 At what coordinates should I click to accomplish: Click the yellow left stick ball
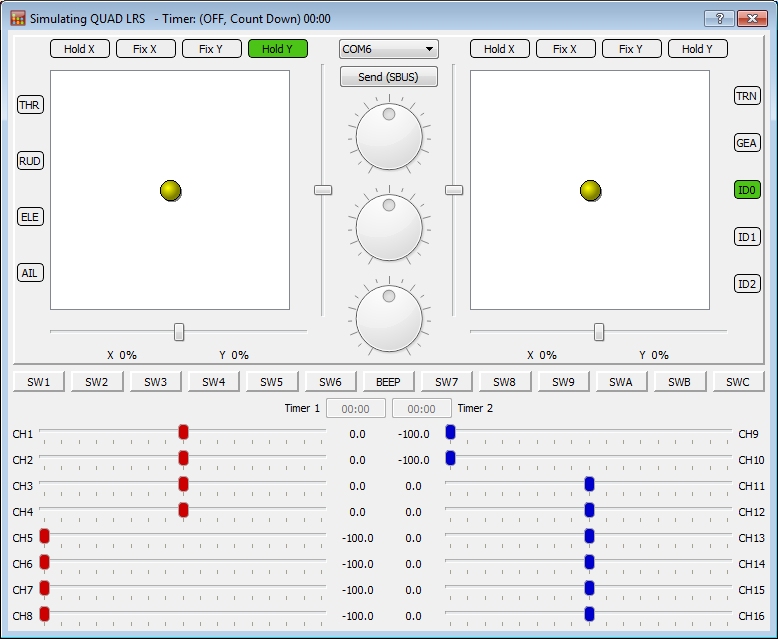coord(171,191)
